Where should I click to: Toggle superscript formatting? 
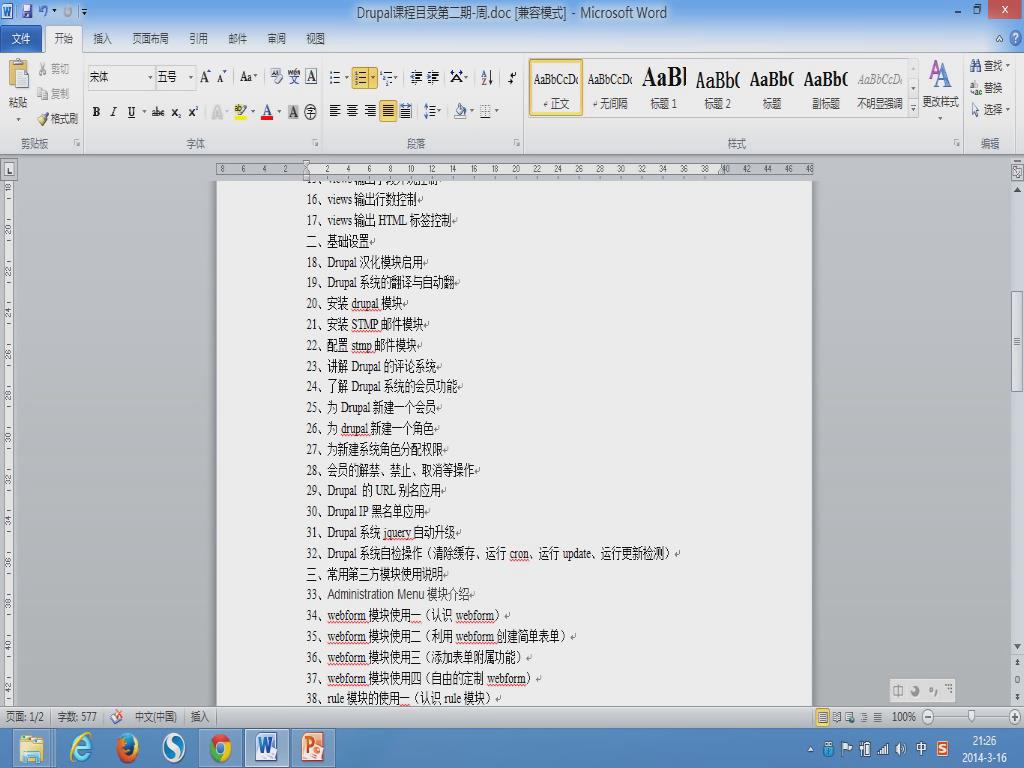coord(193,112)
